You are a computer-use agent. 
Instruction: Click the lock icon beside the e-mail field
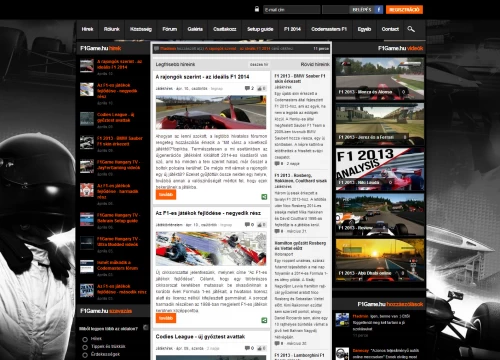tap(257, 9)
